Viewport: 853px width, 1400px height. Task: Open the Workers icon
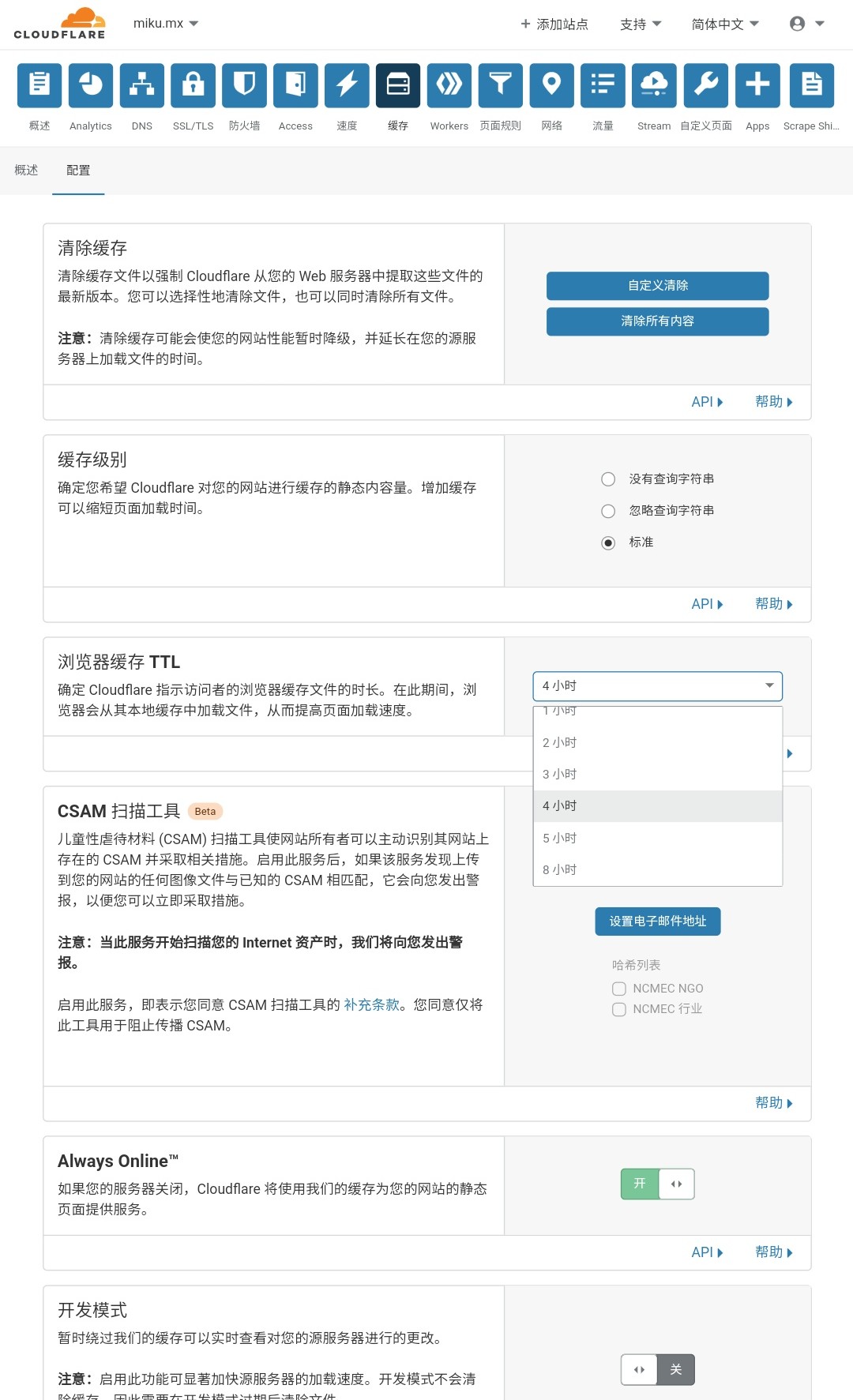[449, 85]
